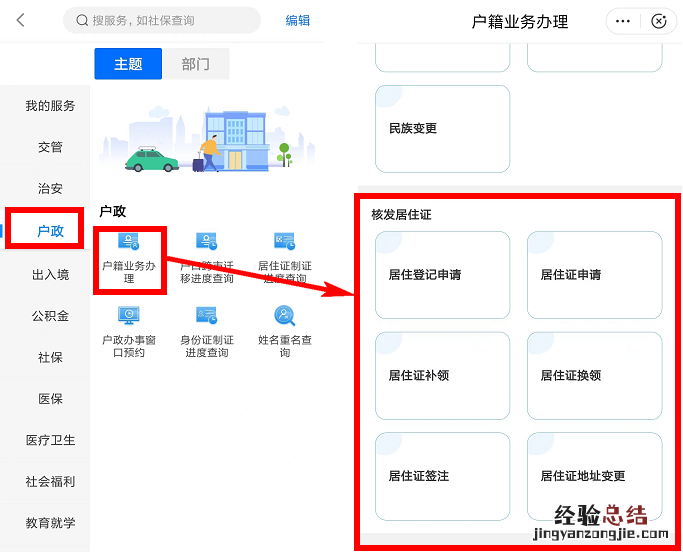This screenshot has height=552, width=683.
Task: Click the search magnifier icon
Action: [x=82, y=20]
